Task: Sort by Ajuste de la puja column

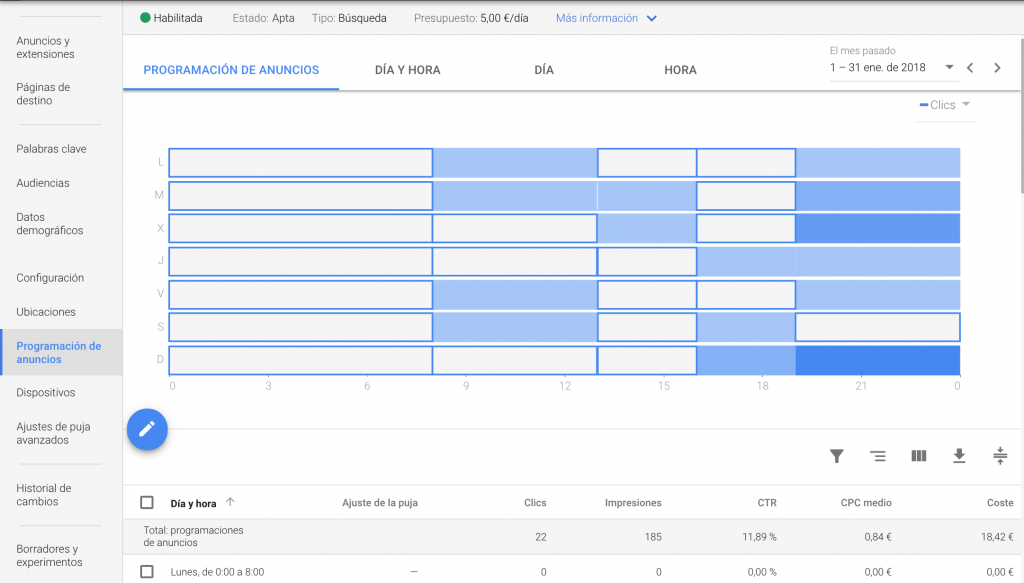Action: tap(379, 503)
